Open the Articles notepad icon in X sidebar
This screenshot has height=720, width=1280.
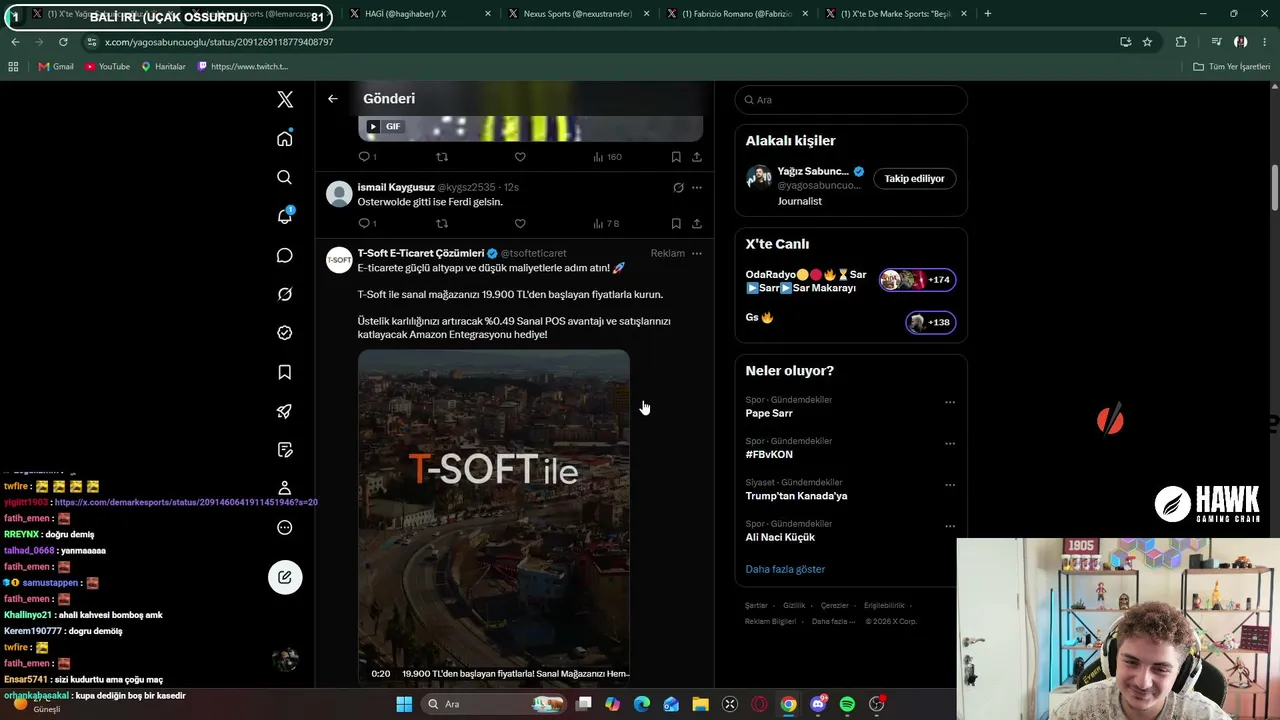coord(285,450)
